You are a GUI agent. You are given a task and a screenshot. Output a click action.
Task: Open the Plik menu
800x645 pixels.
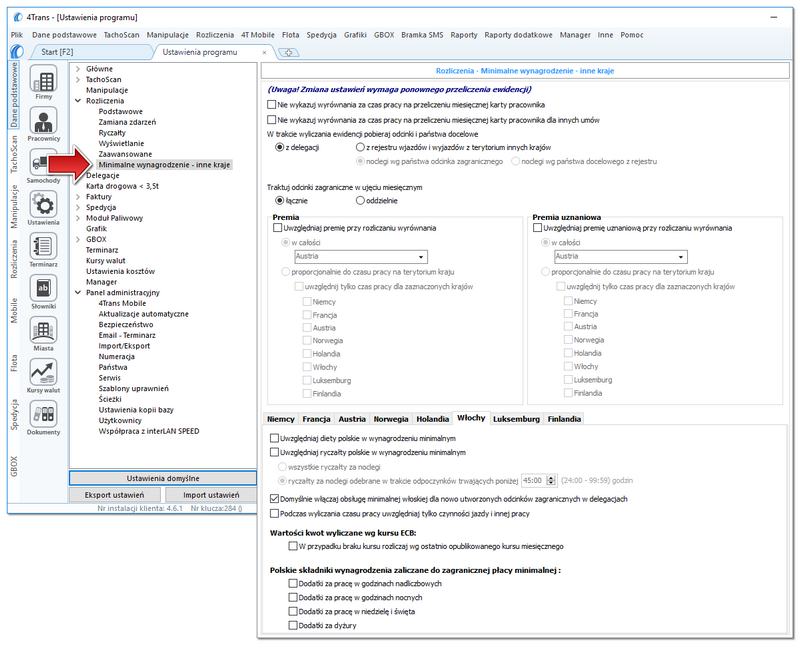[x=17, y=35]
